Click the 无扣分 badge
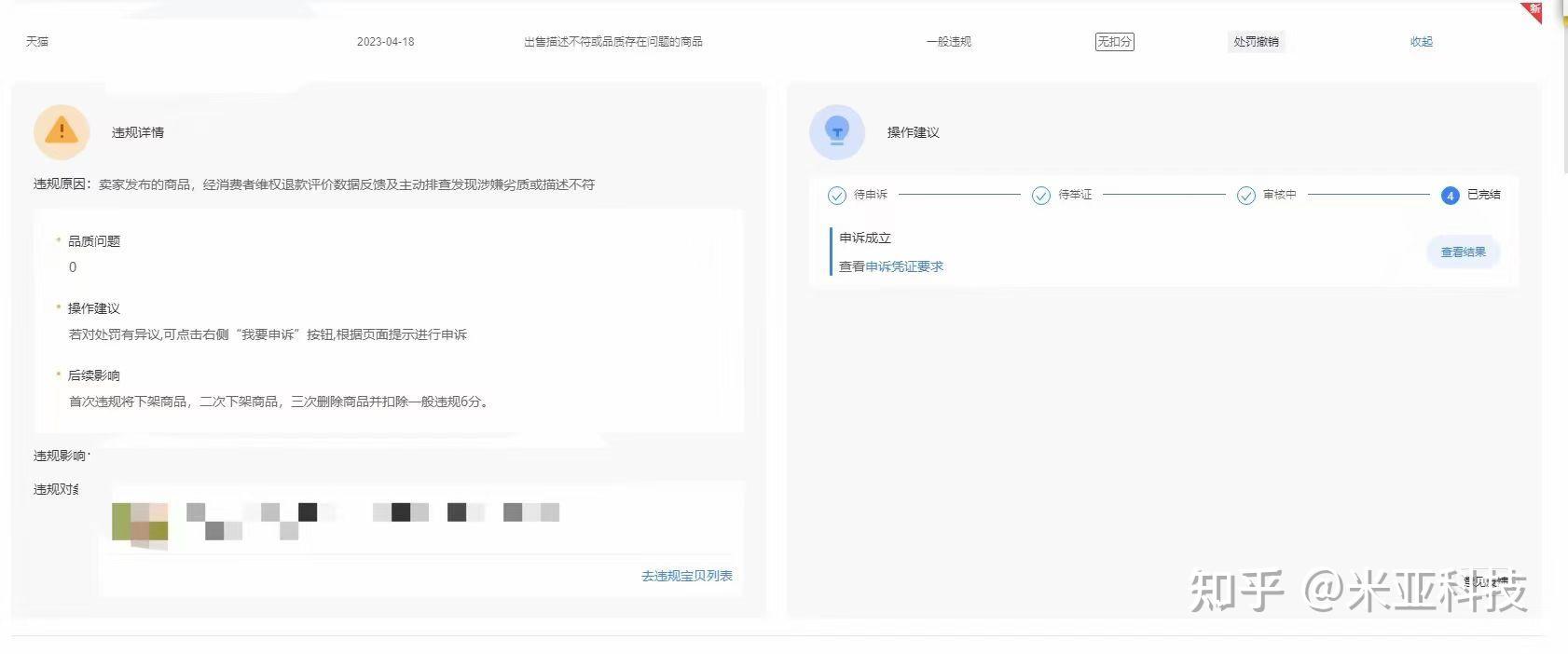Image resolution: width=1568 pixels, height=654 pixels. 1114,41
